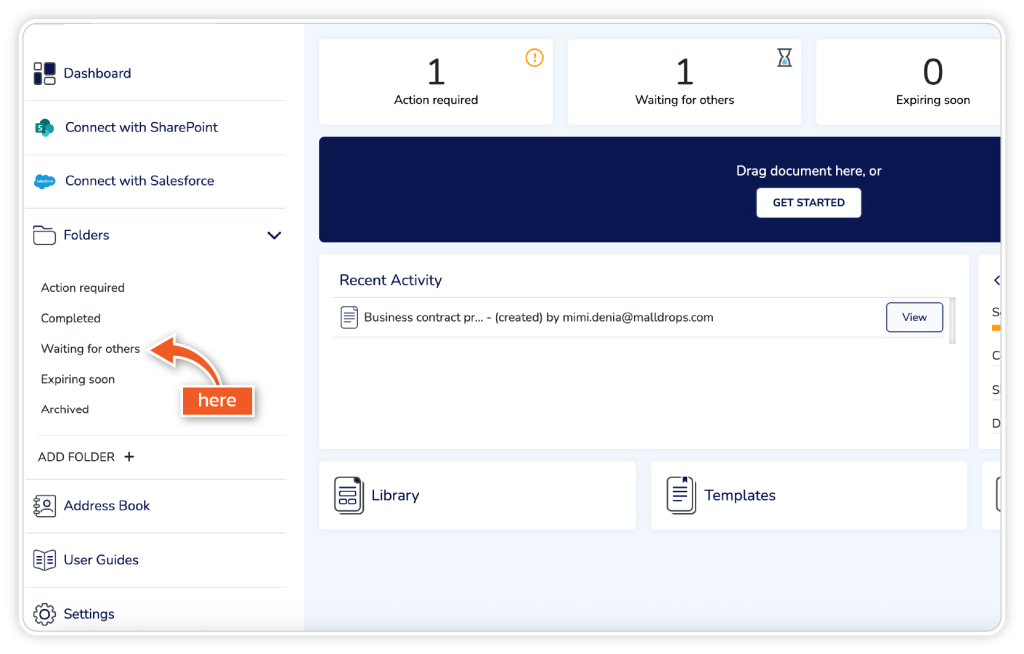Click the Recent Activity scrollbar

952,320
